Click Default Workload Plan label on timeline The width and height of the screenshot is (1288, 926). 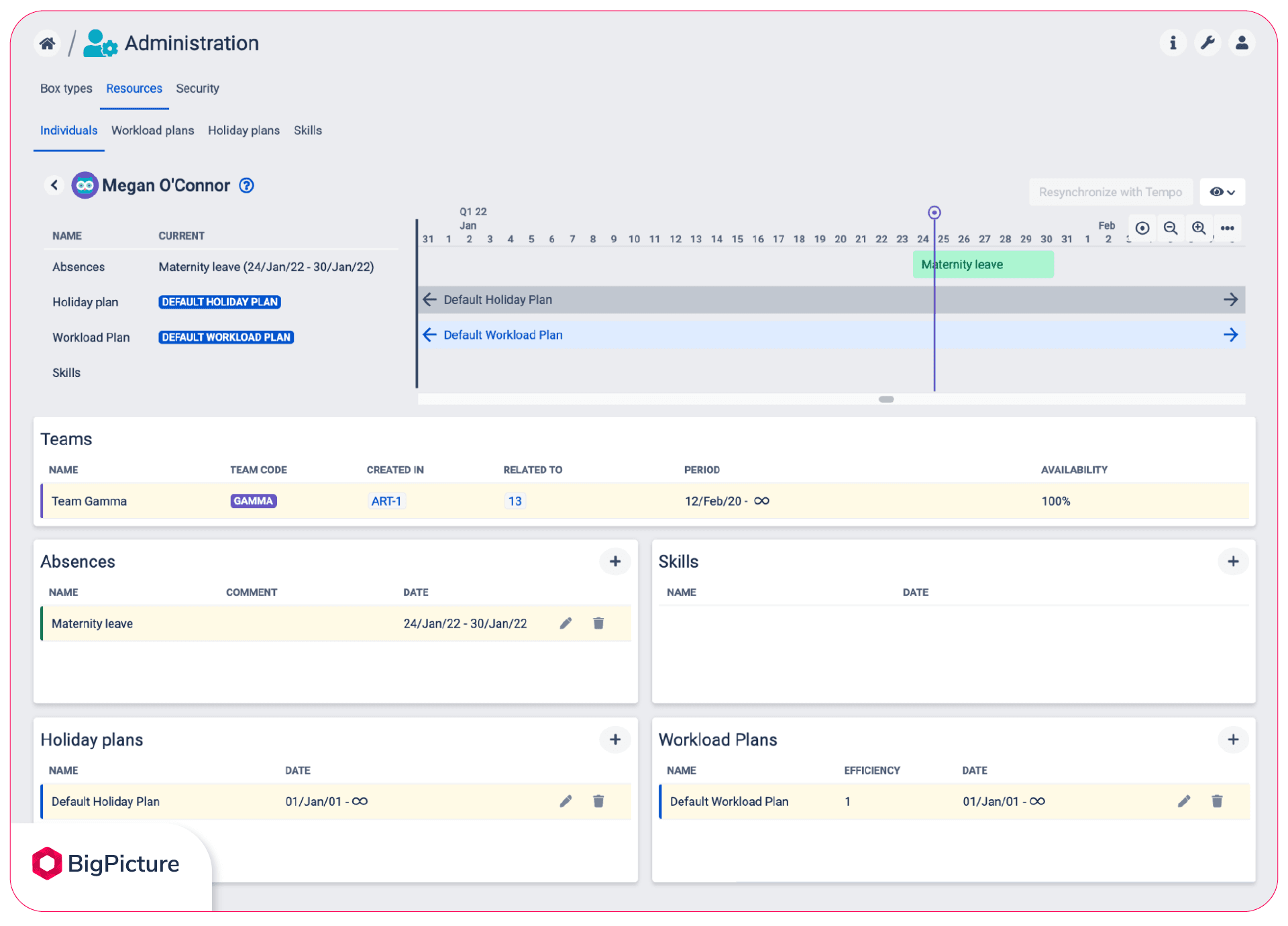click(x=503, y=335)
